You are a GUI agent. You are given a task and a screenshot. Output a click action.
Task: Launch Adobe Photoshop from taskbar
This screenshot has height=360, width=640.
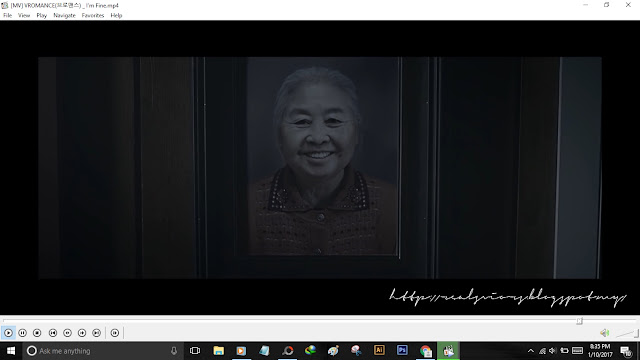(x=402, y=351)
